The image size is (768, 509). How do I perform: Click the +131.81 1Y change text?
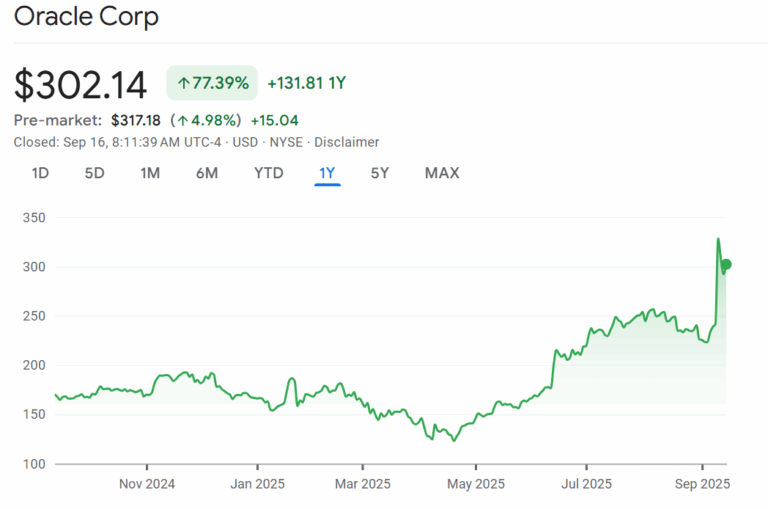[x=307, y=83]
